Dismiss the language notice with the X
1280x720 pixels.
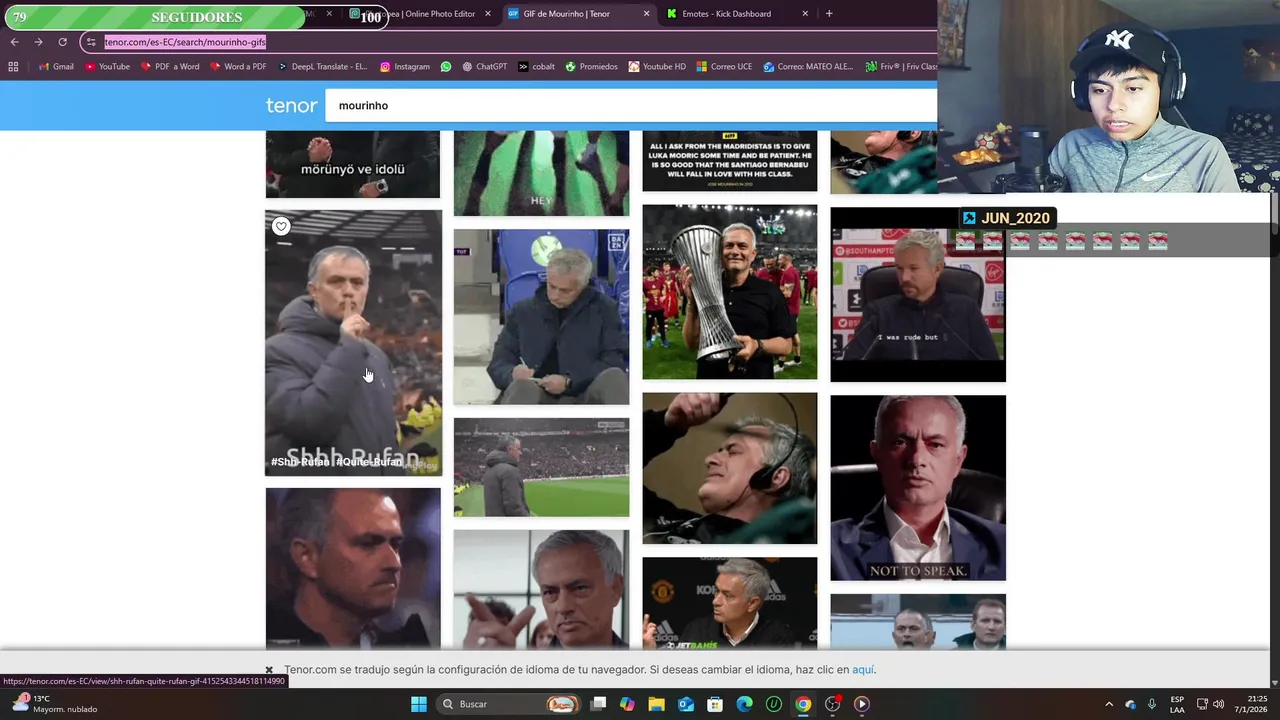click(269, 670)
